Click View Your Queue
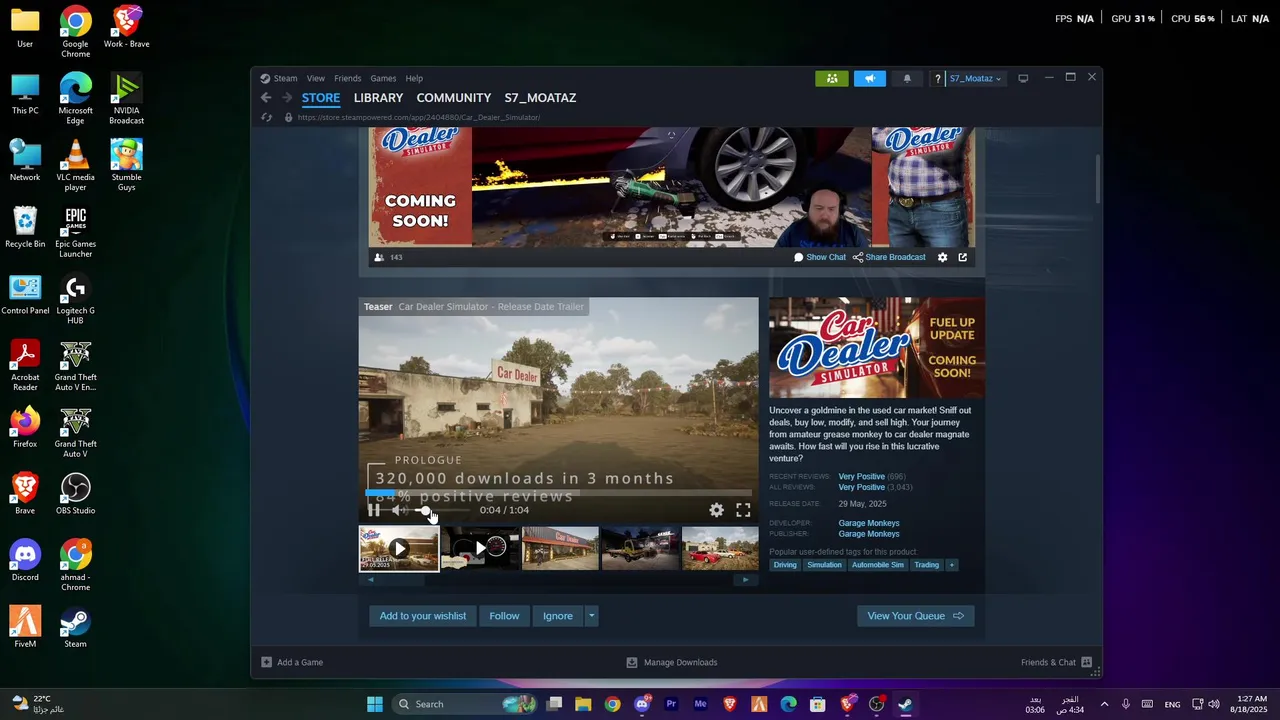1280x720 pixels. [915, 616]
